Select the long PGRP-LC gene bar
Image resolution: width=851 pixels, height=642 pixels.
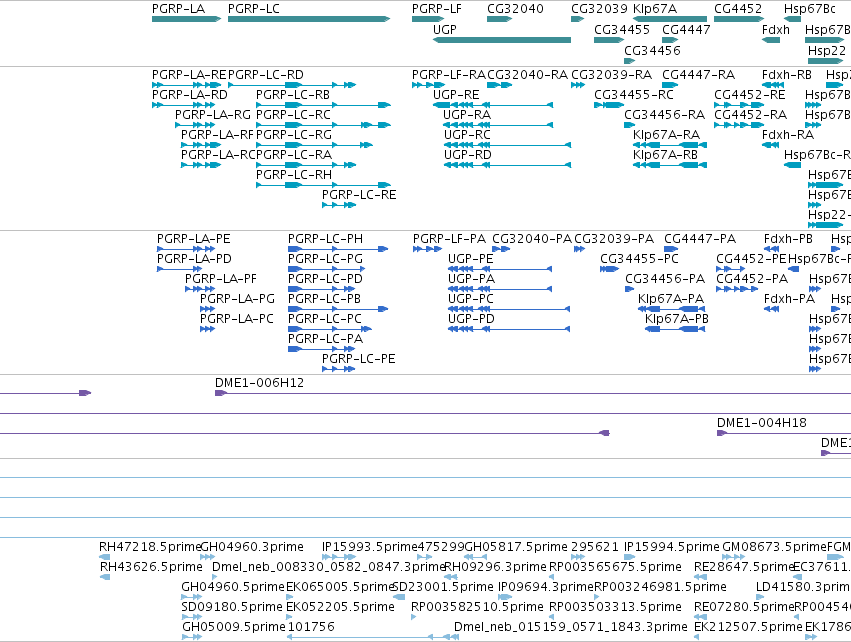click(x=309, y=19)
